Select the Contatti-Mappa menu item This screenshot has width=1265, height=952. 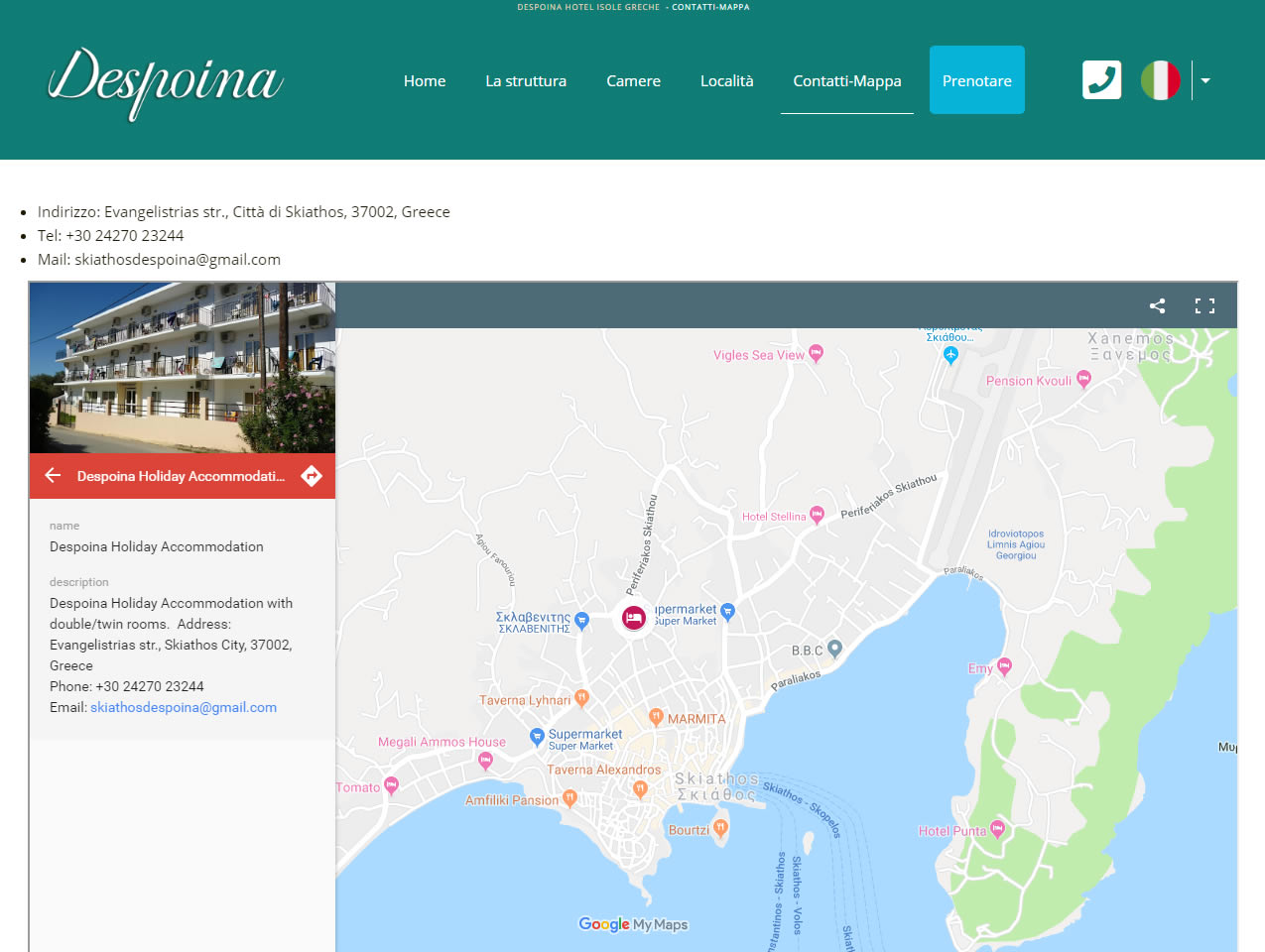click(x=847, y=81)
